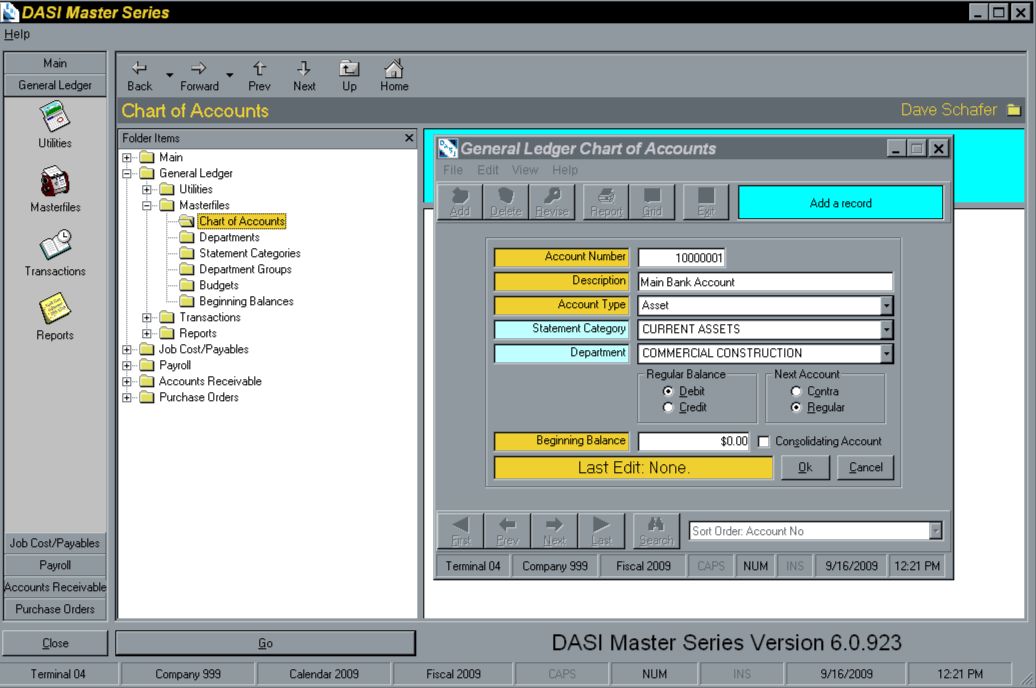This screenshot has height=688, width=1036.
Task: Open the Statement Category dropdown
Action: click(886, 329)
